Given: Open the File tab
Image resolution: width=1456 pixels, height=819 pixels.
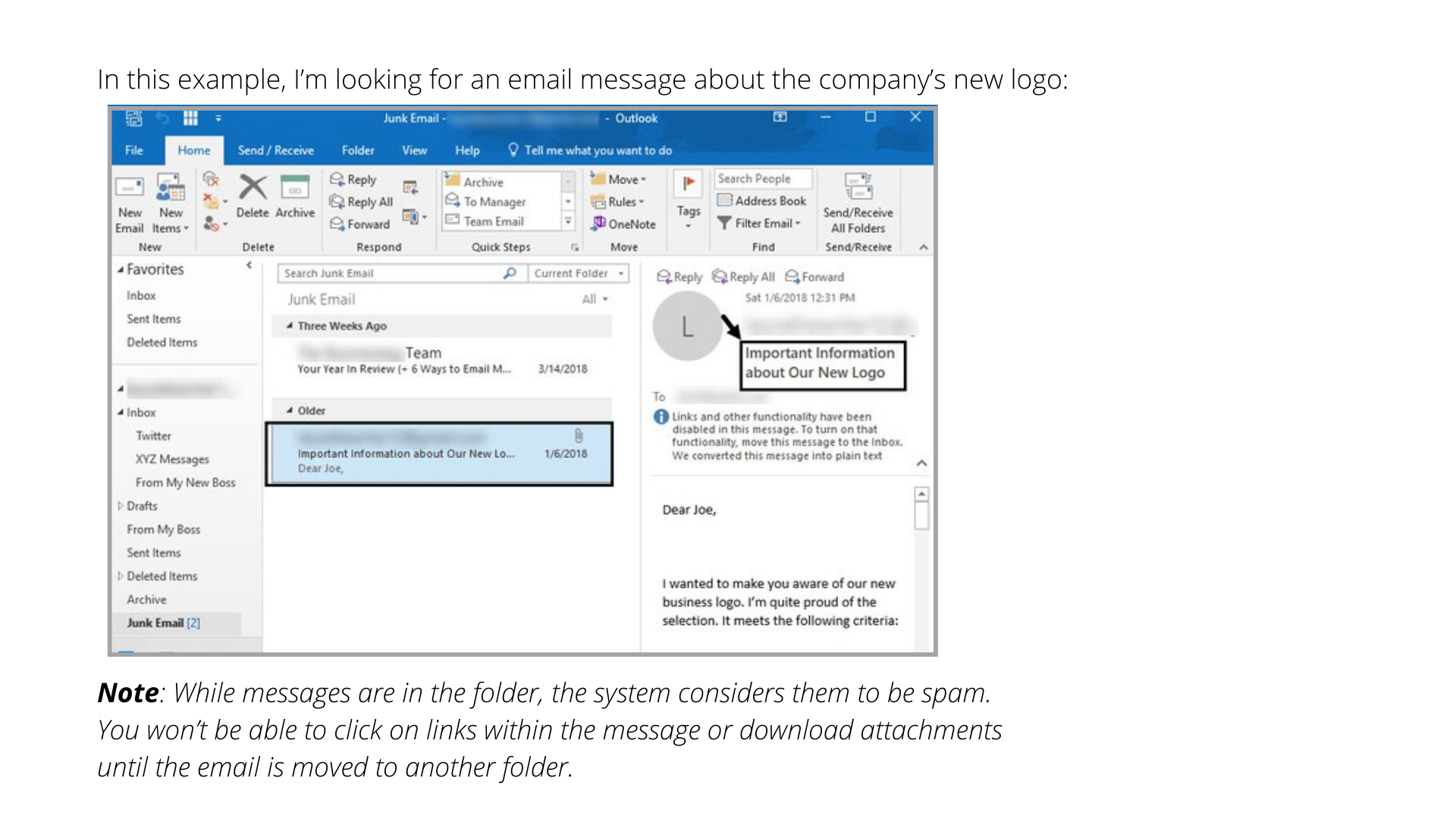Looking at the screenshot, I should (x=134, y=150).
